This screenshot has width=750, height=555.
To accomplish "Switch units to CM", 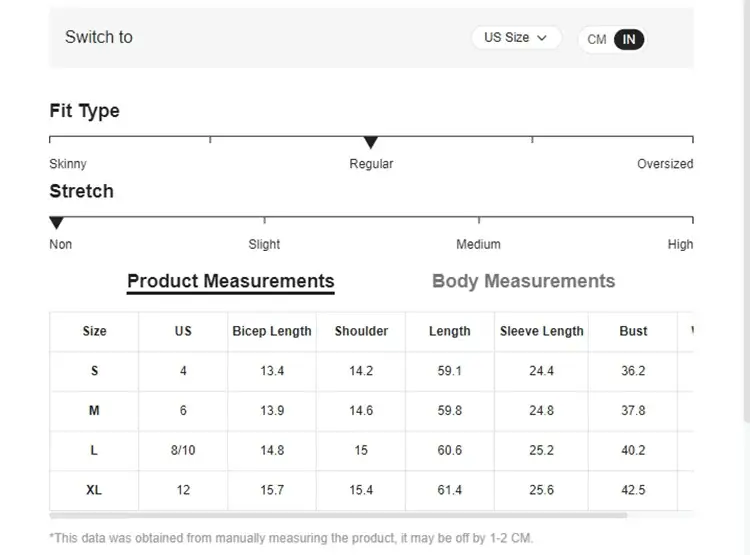I will tap(597, 40).
